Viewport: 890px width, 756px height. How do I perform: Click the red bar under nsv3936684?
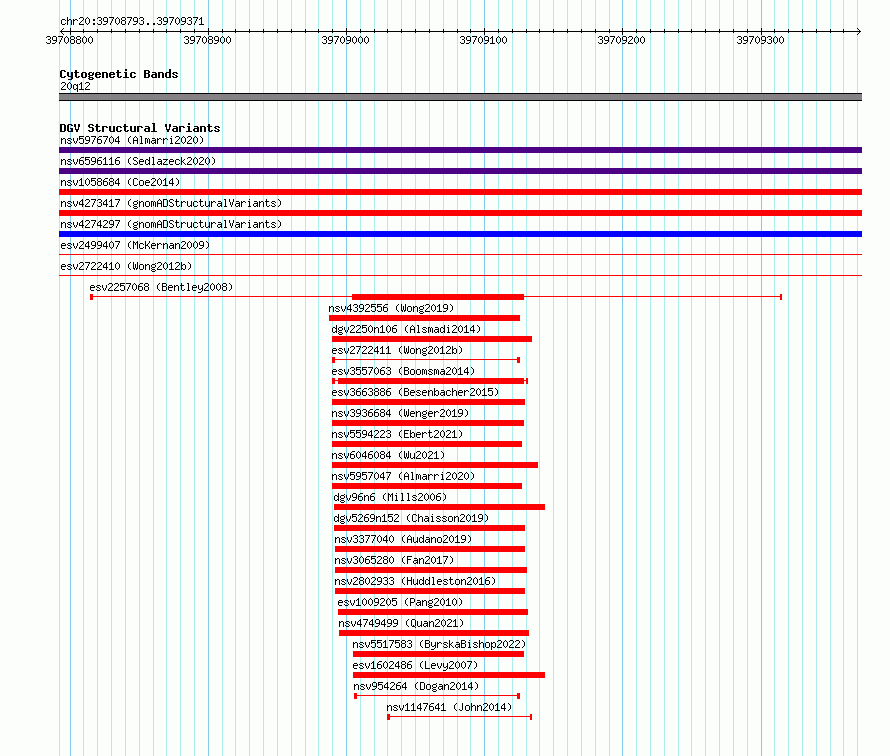click(428, 423)
